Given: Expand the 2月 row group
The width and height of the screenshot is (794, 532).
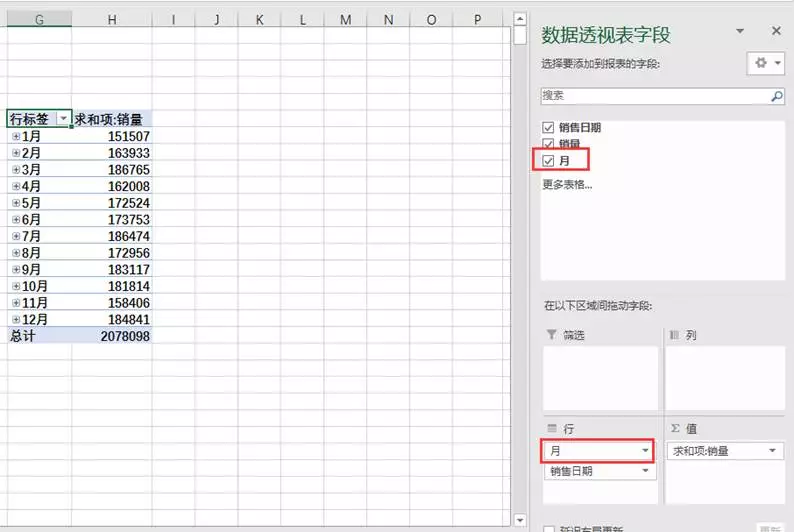Looking at the screenshot, I should pos(16,153).
